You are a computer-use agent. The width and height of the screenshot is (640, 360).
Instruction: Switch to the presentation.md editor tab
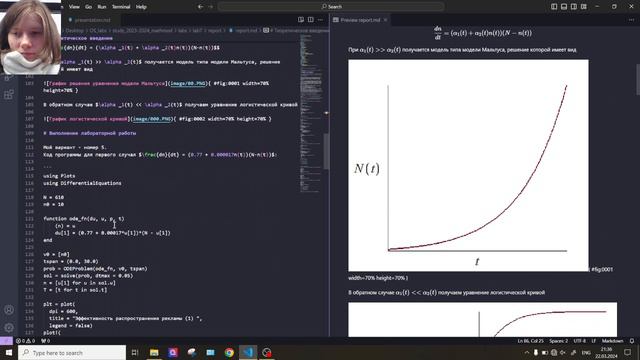point(92,20)
